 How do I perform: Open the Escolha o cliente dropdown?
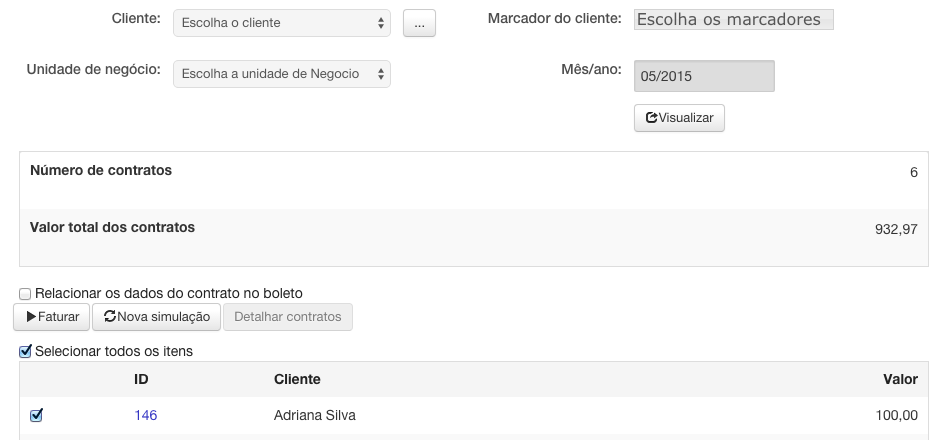coord(281,23)
